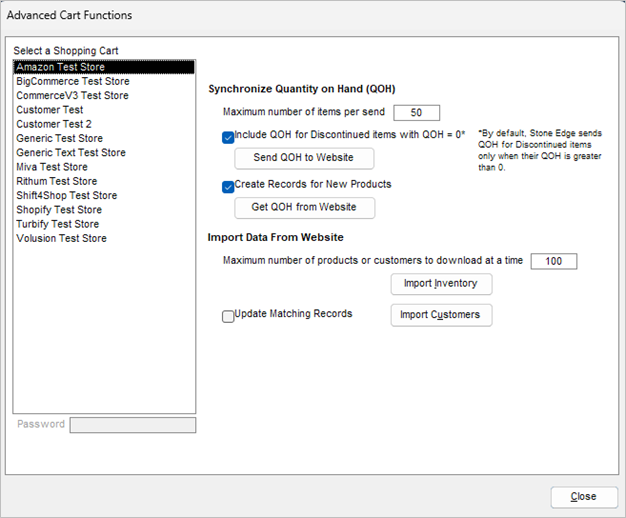Select Miva Test Store cart
Image resolution: width=626 pixels, height=518 pixels.
pyautogui.click(x=104, y=167)
